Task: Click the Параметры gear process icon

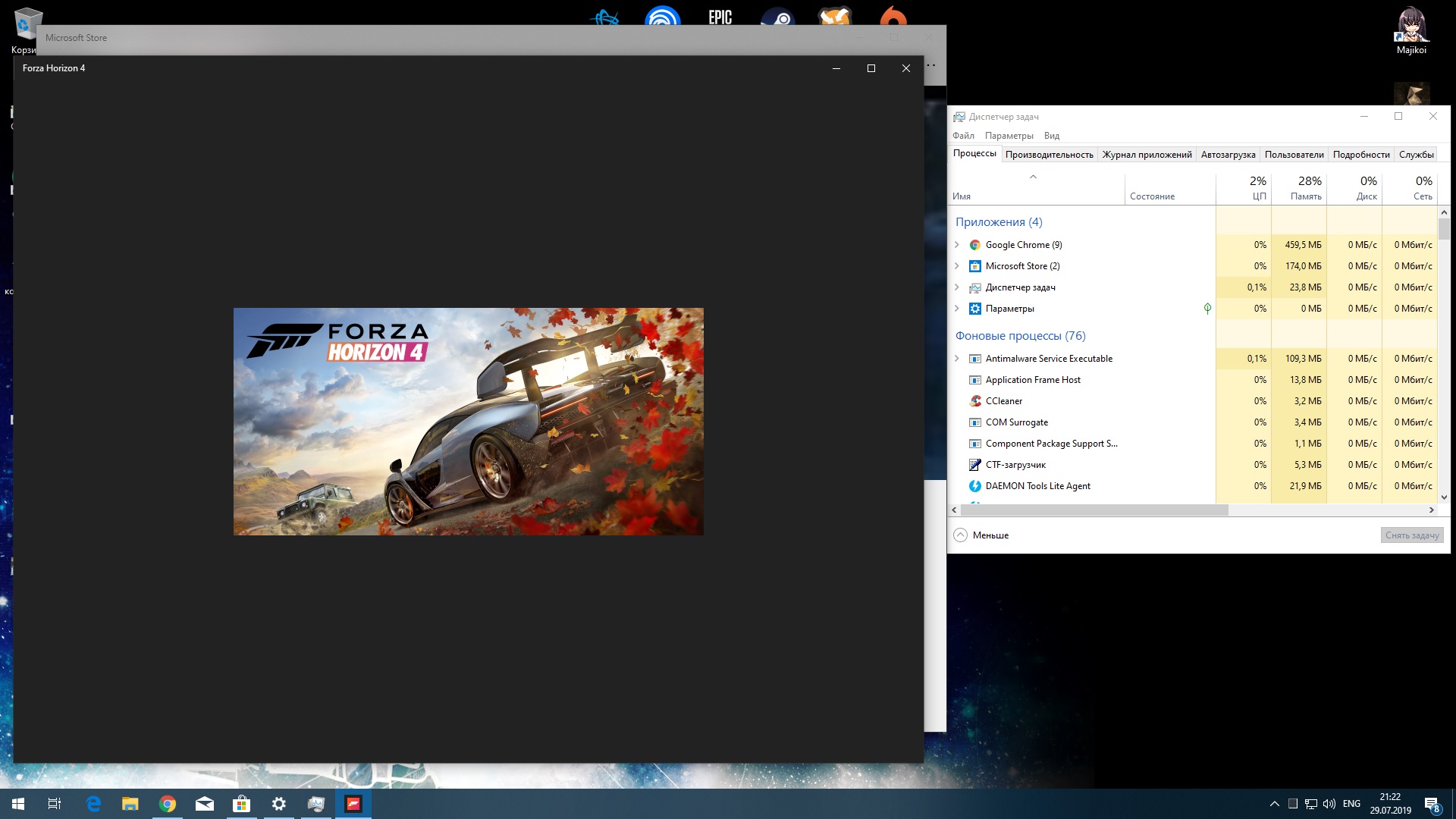Action: pyautogui.click(x=975, y=309)
